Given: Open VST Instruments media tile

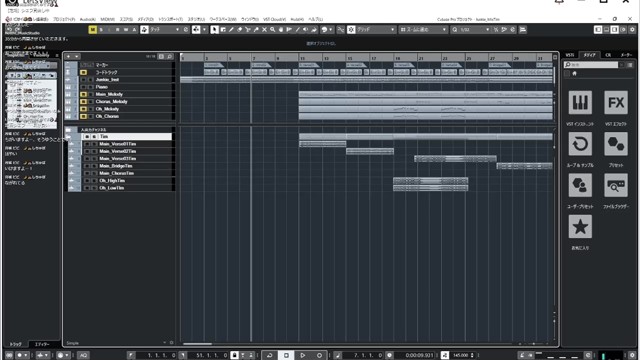Looking at the screenshot, I should 580,102.
